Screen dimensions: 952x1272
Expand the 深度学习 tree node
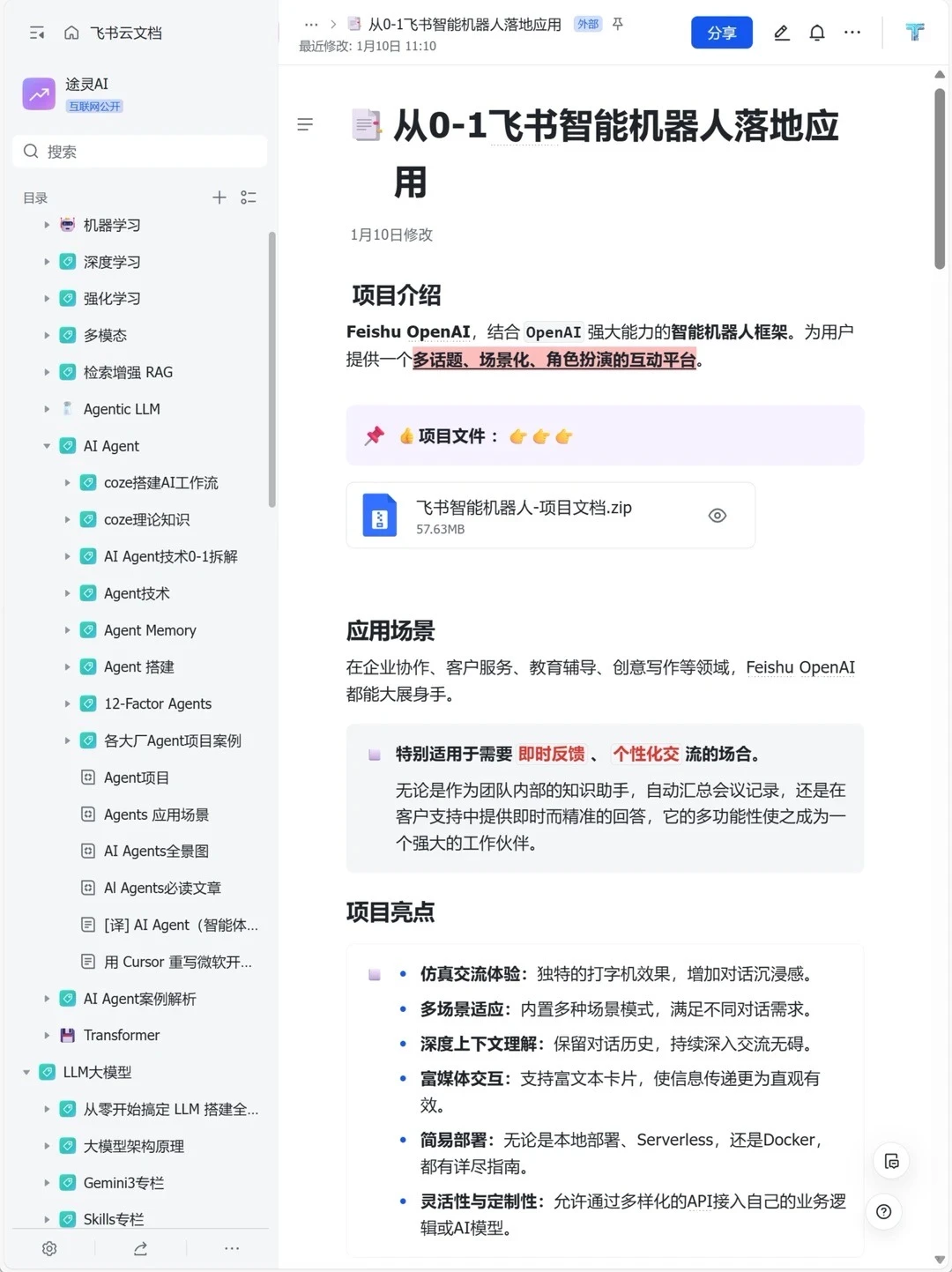47,262
